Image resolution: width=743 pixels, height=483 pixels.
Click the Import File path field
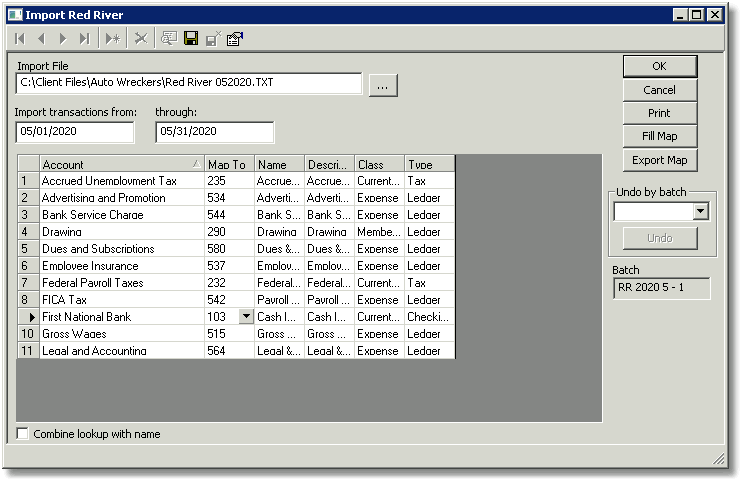[189, 83]
